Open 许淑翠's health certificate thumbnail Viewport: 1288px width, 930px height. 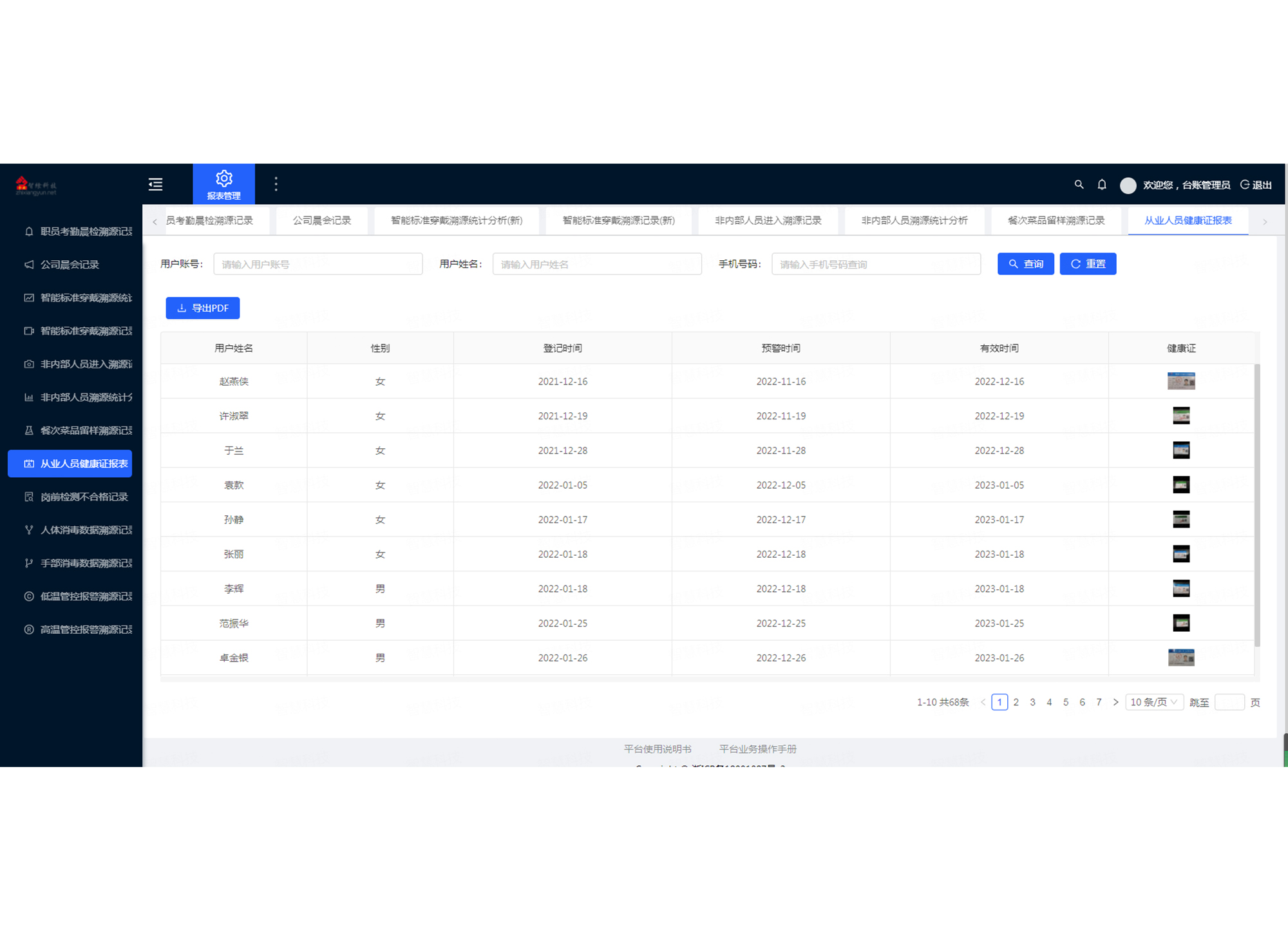[1181, 416]
